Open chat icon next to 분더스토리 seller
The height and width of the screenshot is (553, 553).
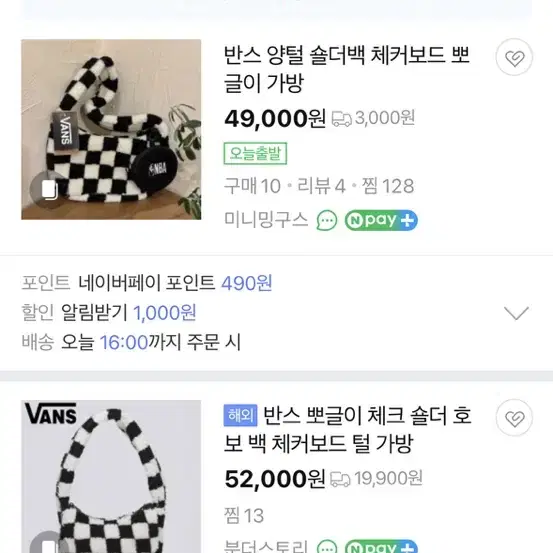click(327, 546)
